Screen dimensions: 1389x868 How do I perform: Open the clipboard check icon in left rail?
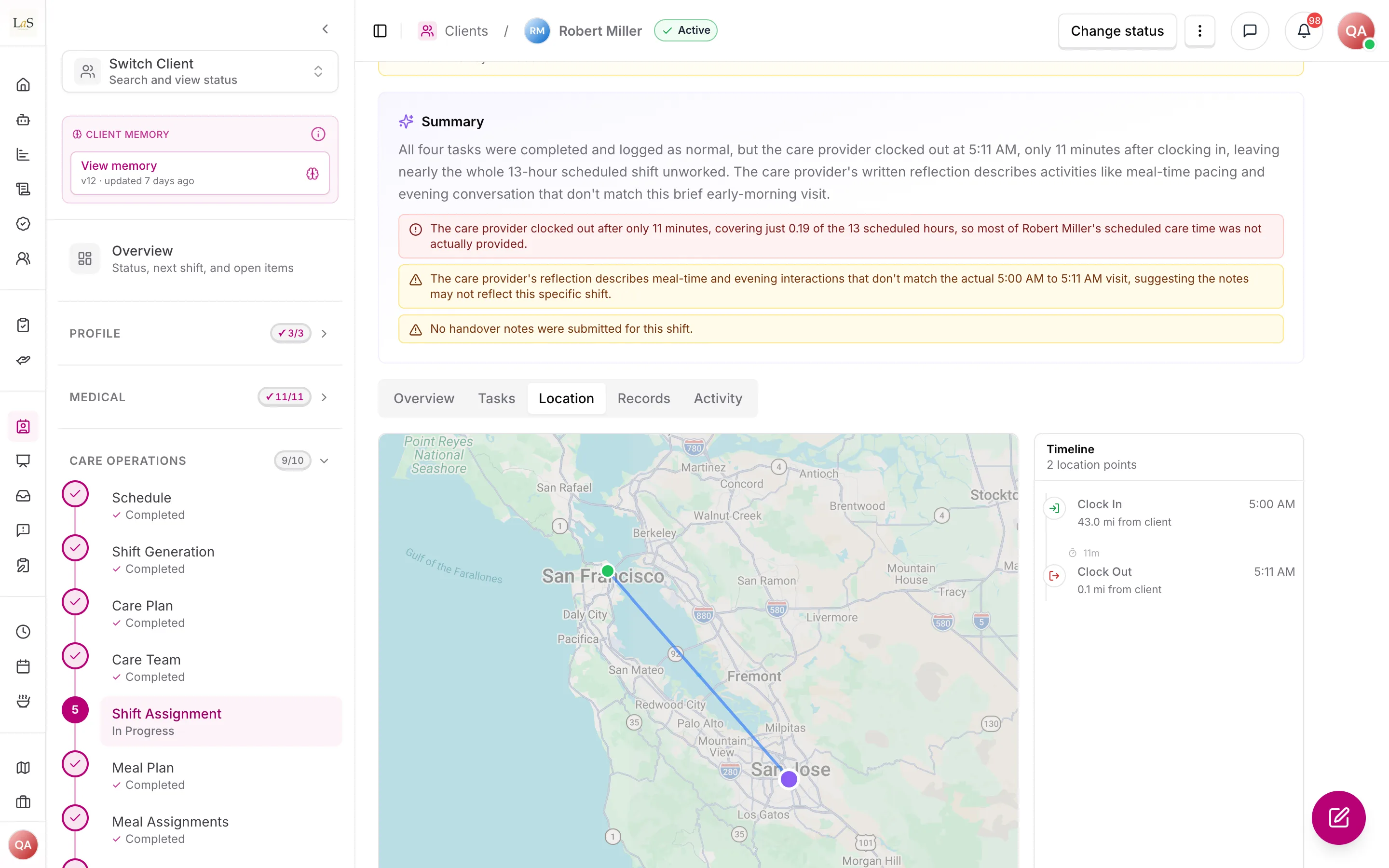pyautogui.click(x=23, y=325)
